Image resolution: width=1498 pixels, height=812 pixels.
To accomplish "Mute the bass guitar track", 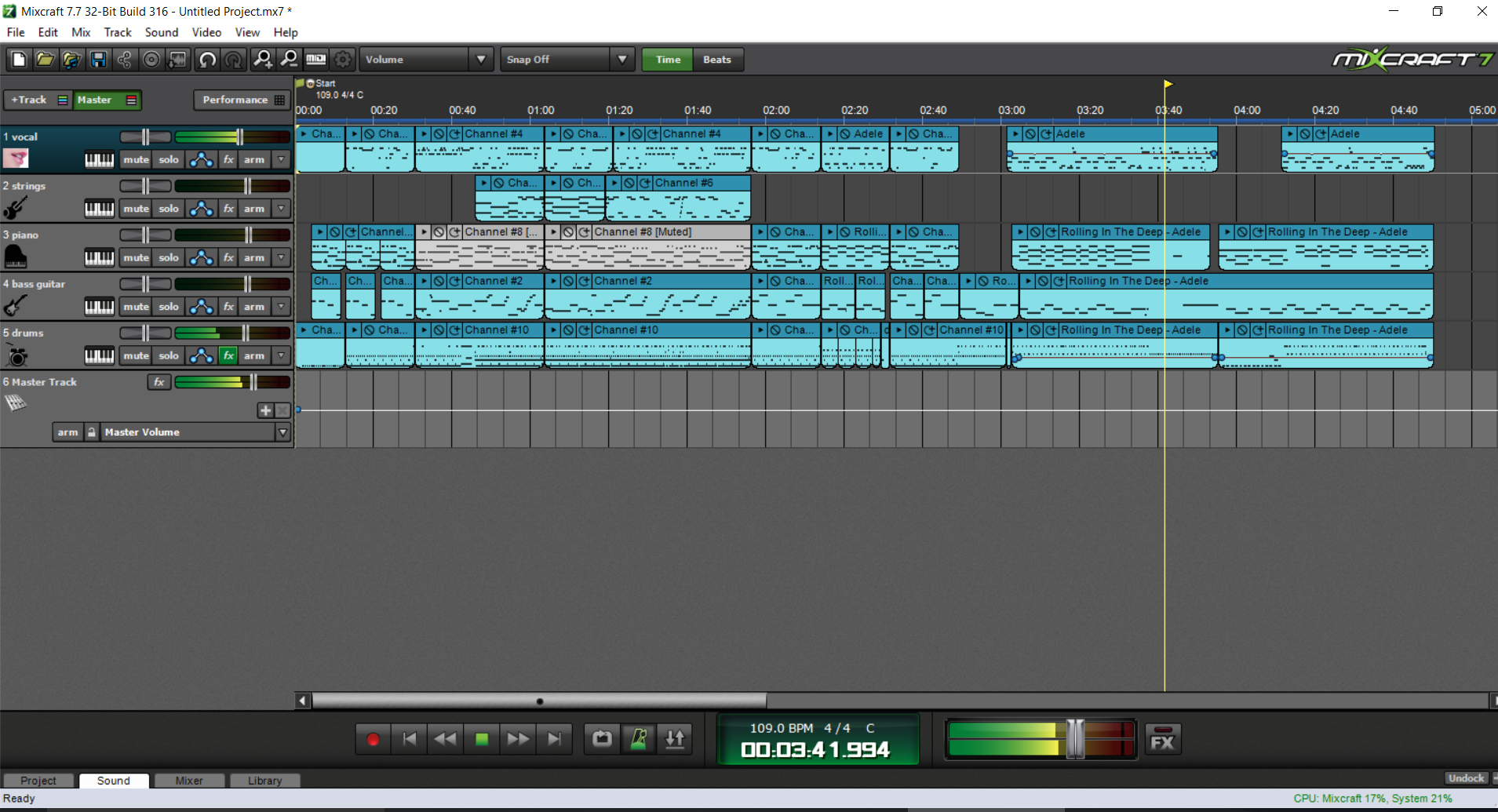I will (136, 307).
